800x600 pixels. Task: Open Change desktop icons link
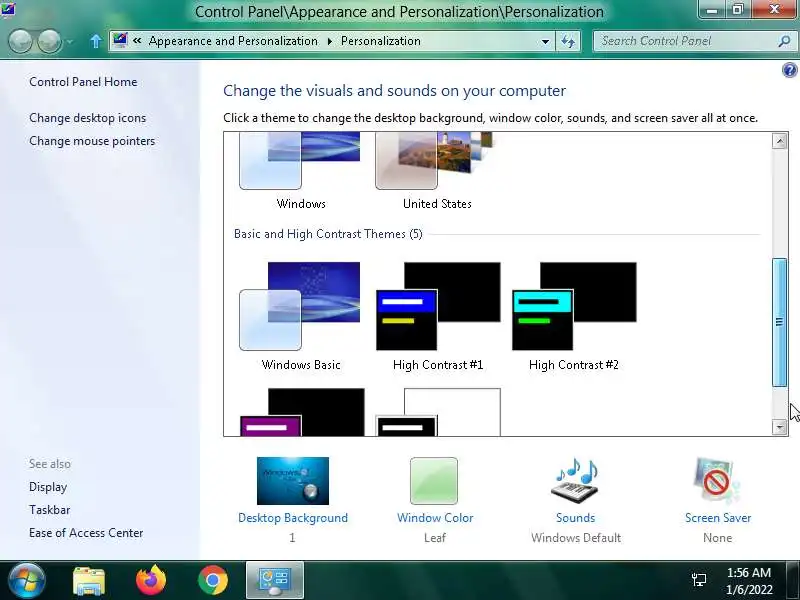[x=88, y=118]
